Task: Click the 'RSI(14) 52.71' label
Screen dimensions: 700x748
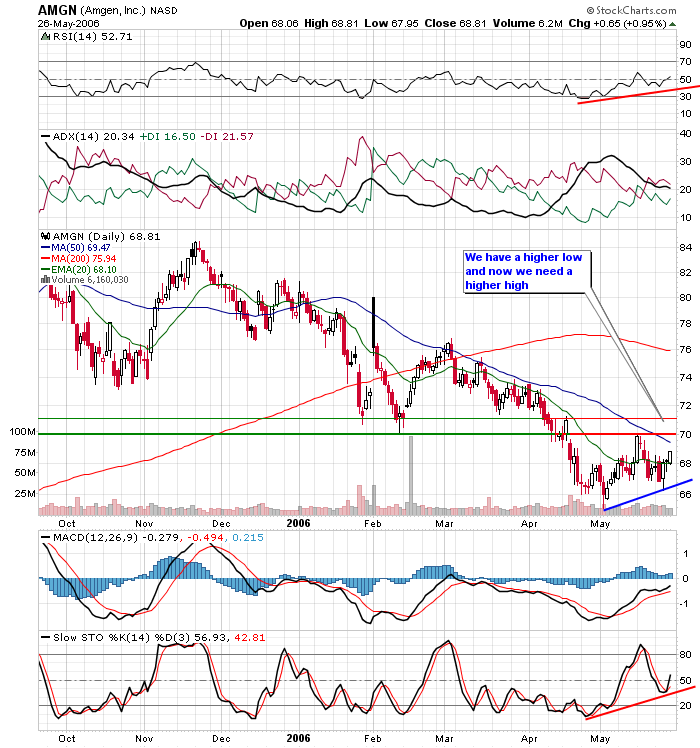Action: 93,37
